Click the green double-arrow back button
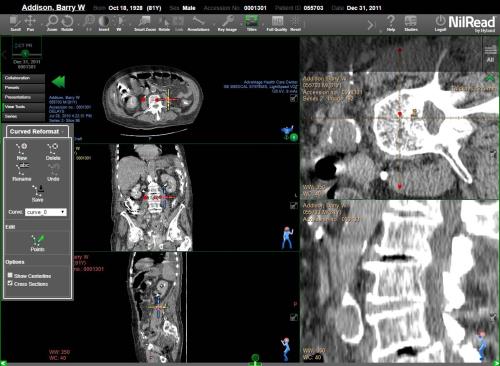This screenshot has width=500, height=366. pos(59,82)
